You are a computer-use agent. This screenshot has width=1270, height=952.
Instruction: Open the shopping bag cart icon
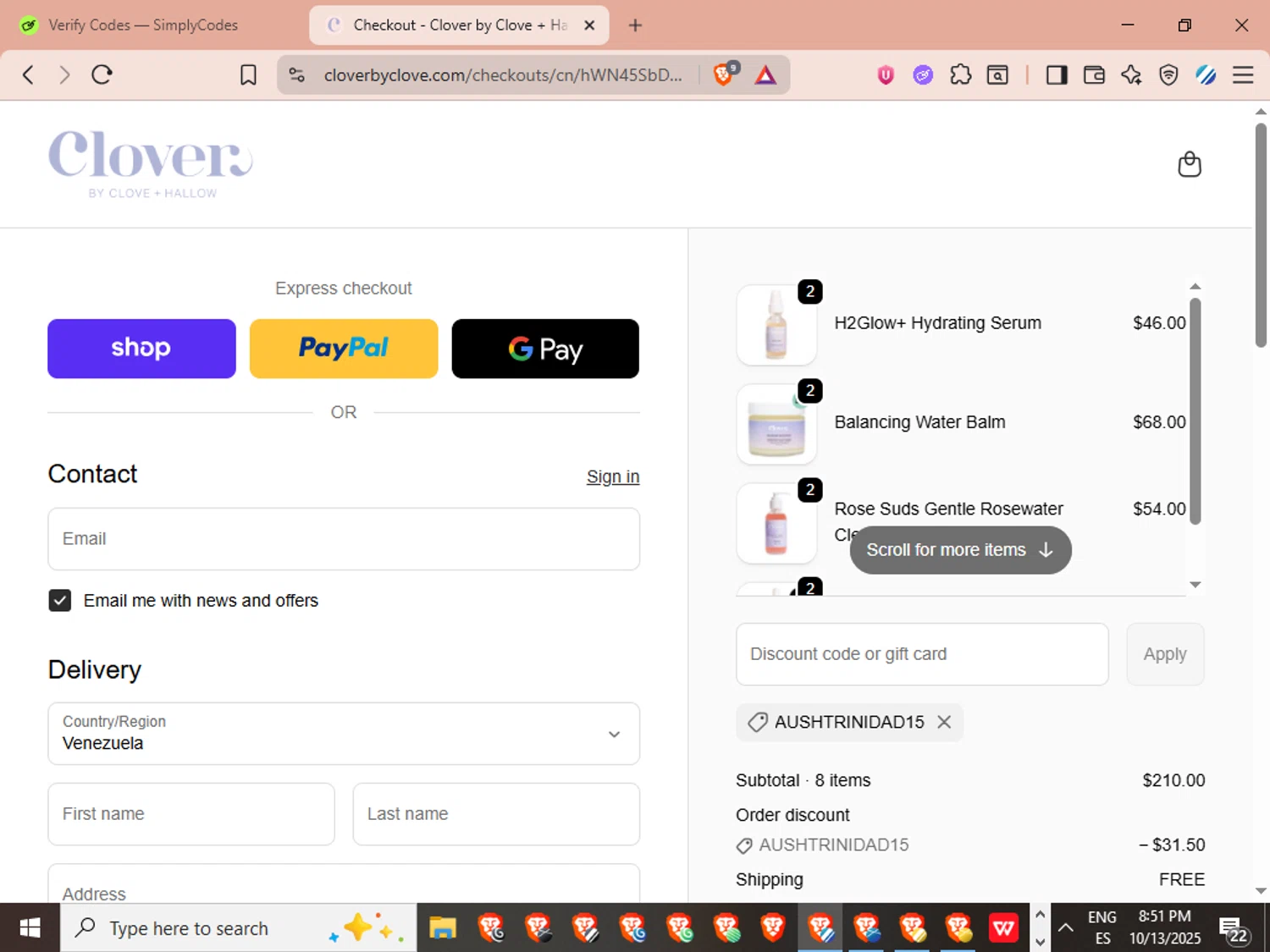click(1190, 164)
